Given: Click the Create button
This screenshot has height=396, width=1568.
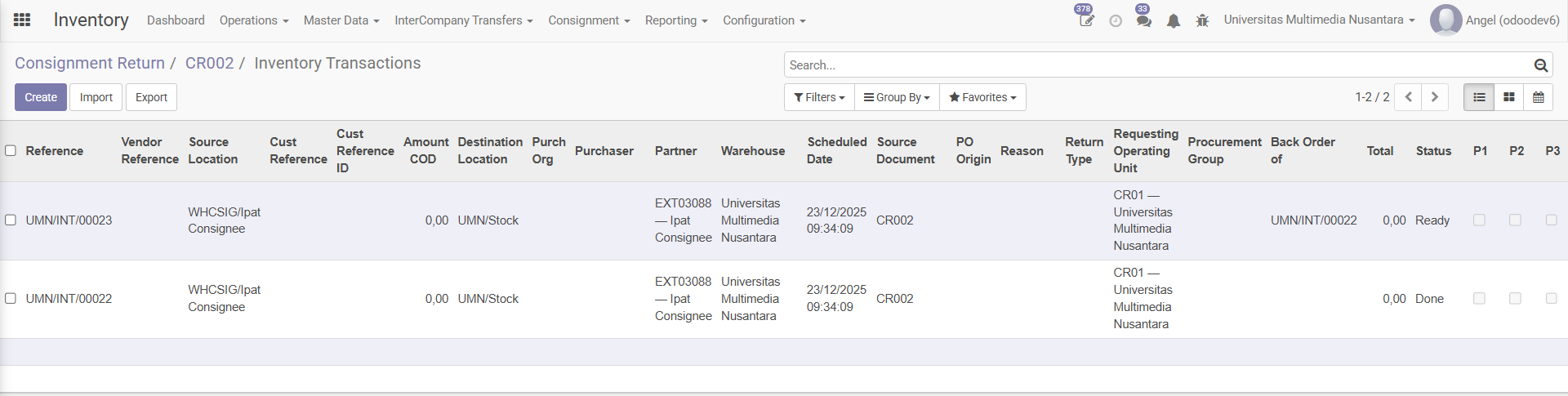Looking at the screenshot, I should click(41, 97).
